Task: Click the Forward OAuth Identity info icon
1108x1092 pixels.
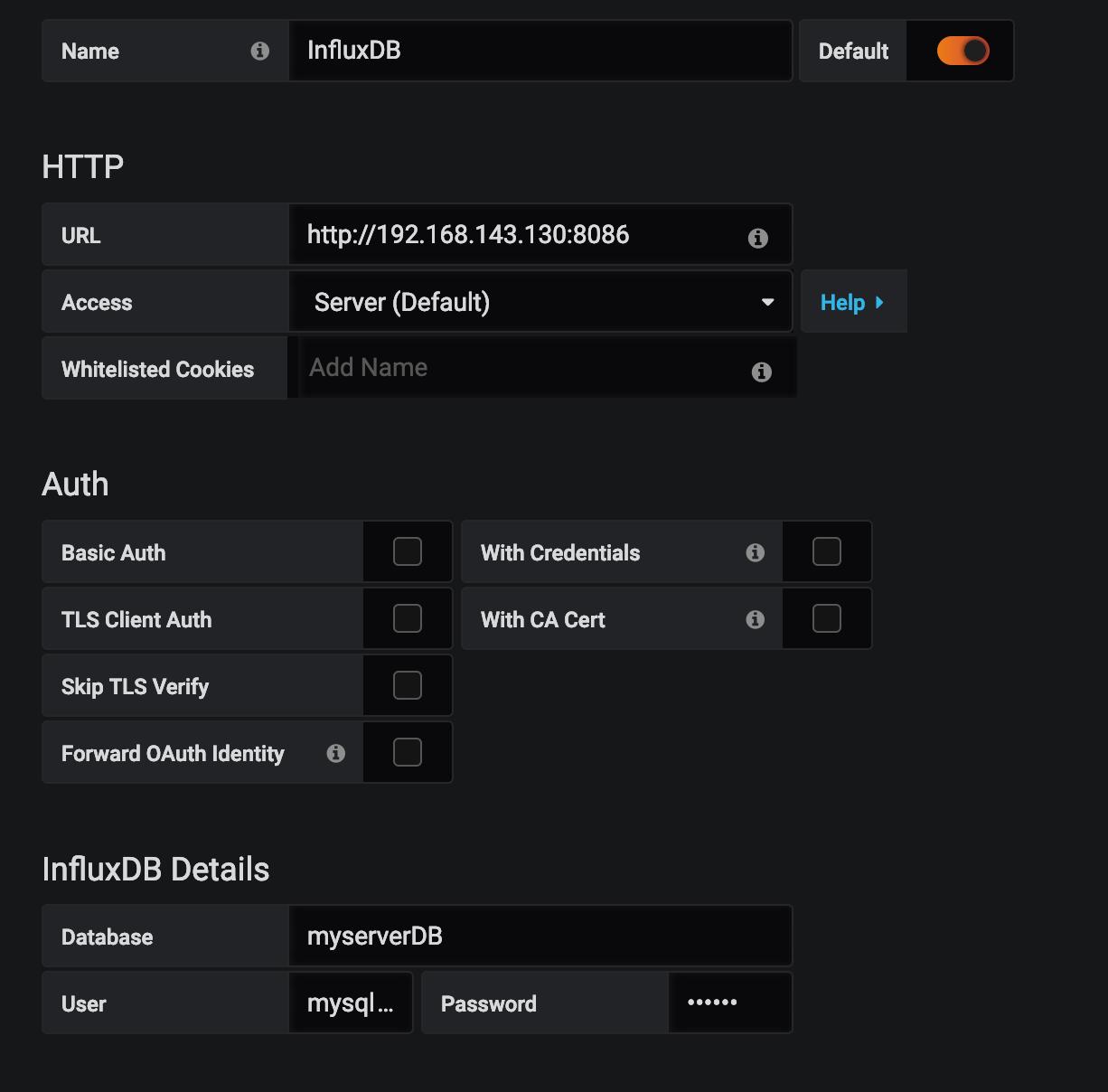Action: pos(336,753)
